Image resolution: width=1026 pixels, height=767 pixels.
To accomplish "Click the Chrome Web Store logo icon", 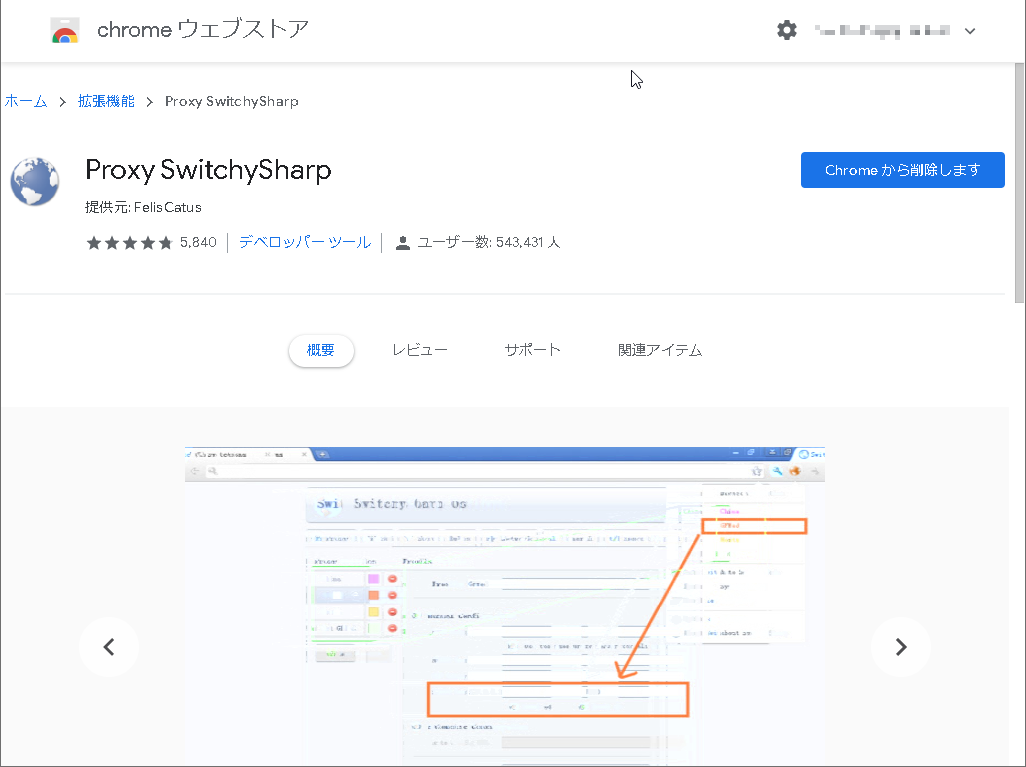I will point(65,30).
